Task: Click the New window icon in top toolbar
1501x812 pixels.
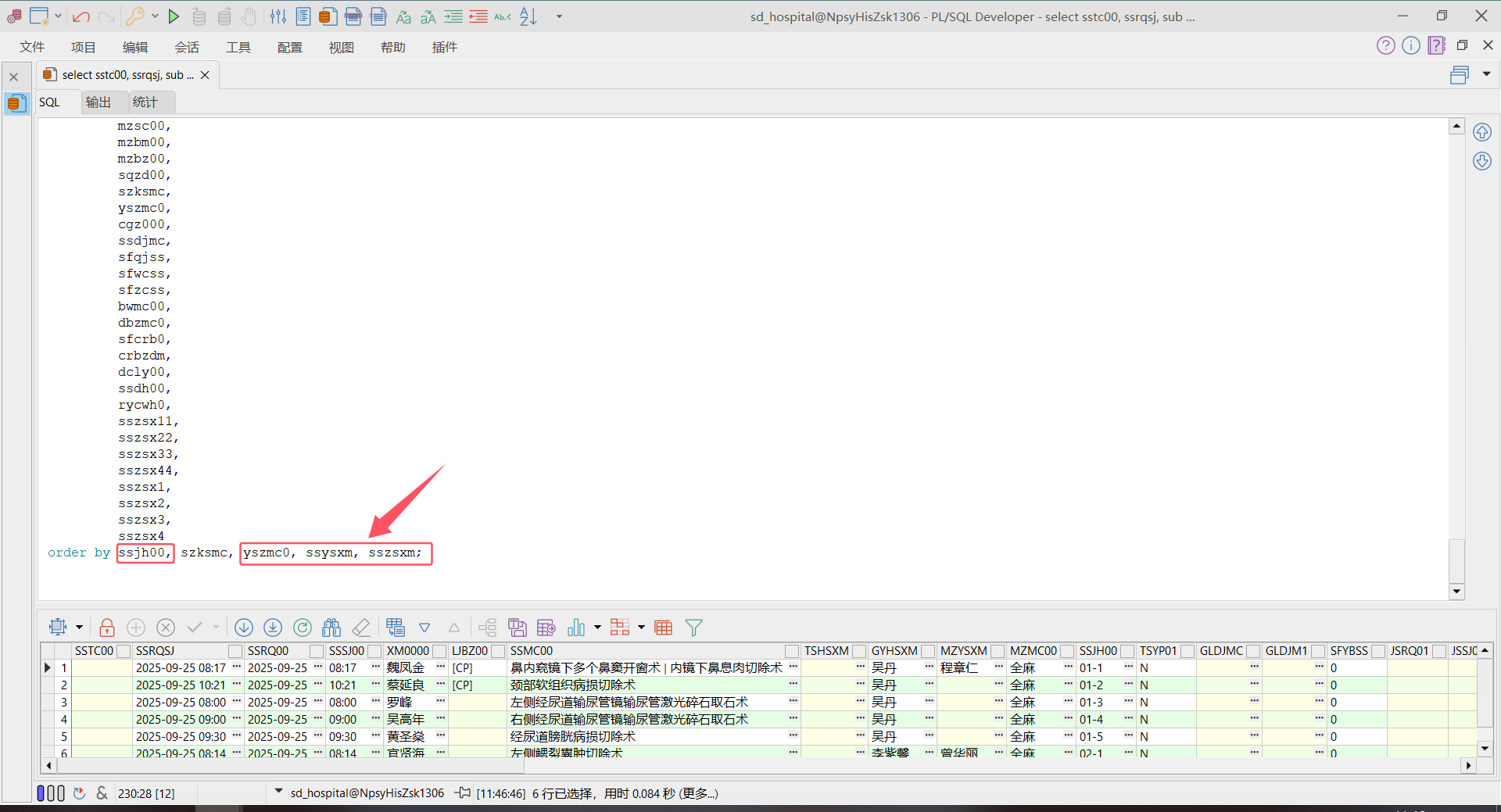Action: 39,16
